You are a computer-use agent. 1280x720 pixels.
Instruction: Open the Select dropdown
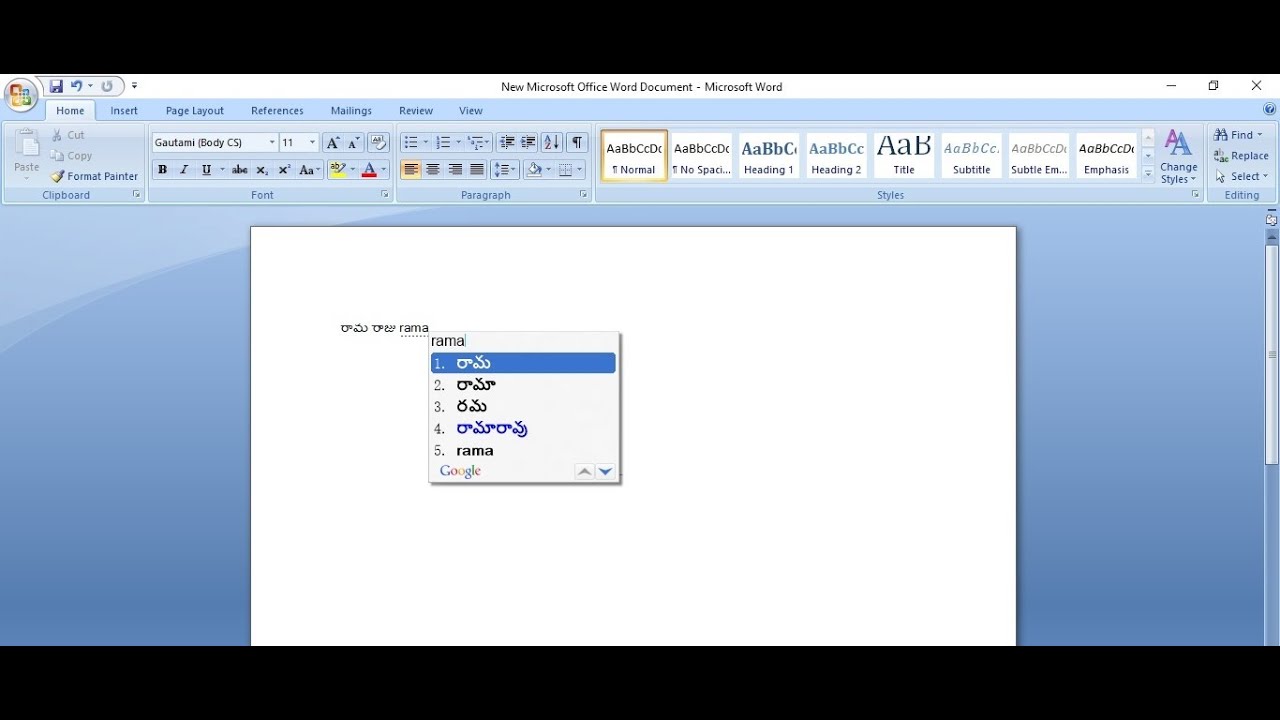click(x=1241, y=177)
